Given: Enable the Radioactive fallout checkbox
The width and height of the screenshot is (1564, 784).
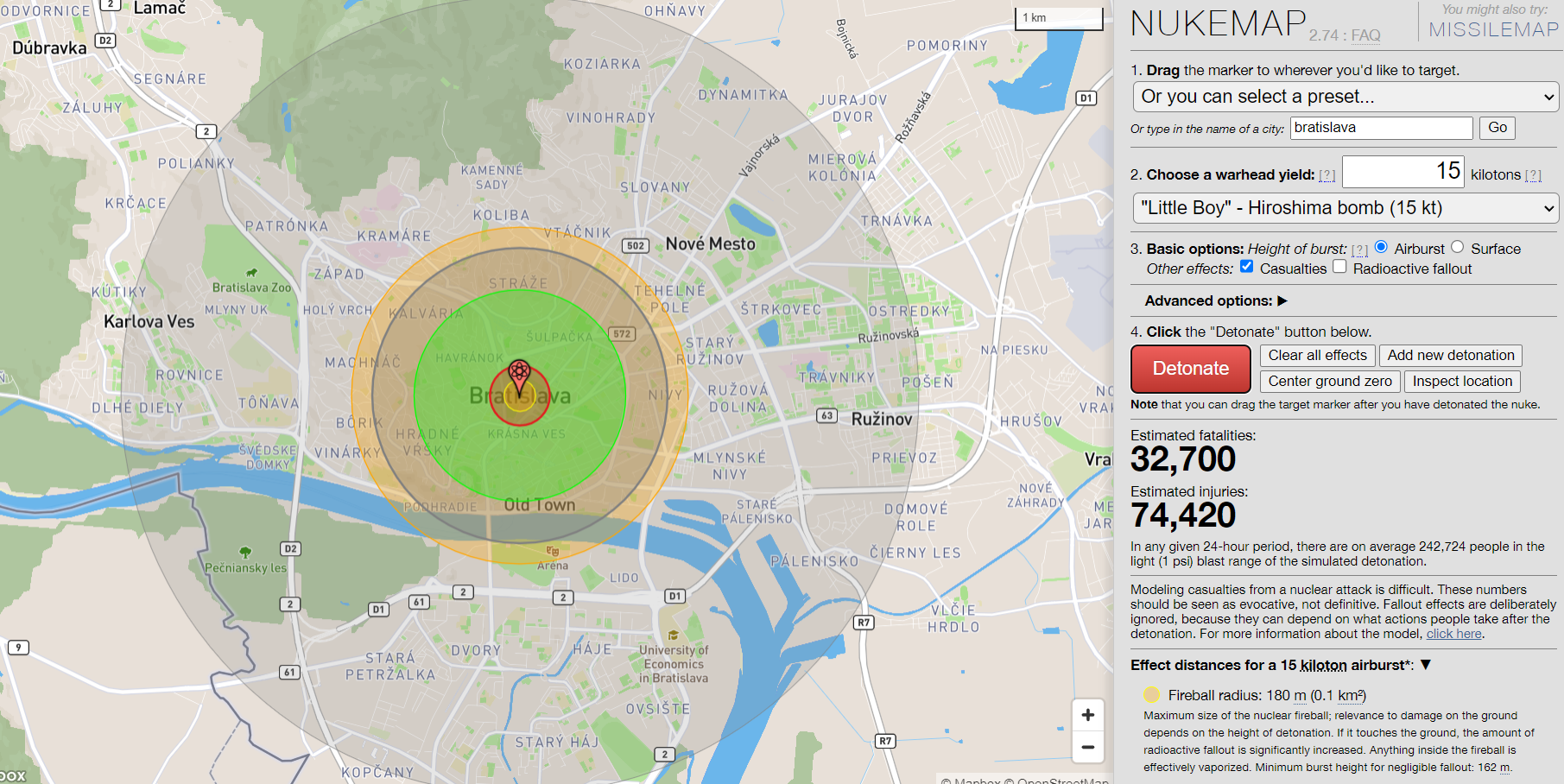Looking at the screenshot, I should [1339, 267].
